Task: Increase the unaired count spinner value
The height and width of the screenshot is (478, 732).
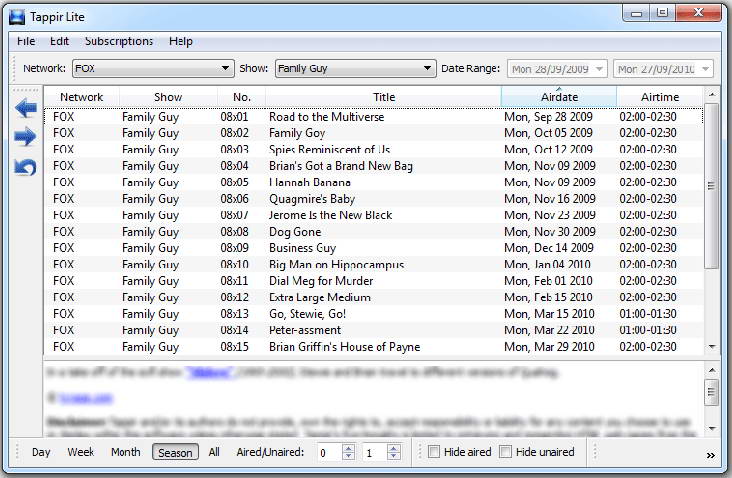Action: [x=394, y=448]
